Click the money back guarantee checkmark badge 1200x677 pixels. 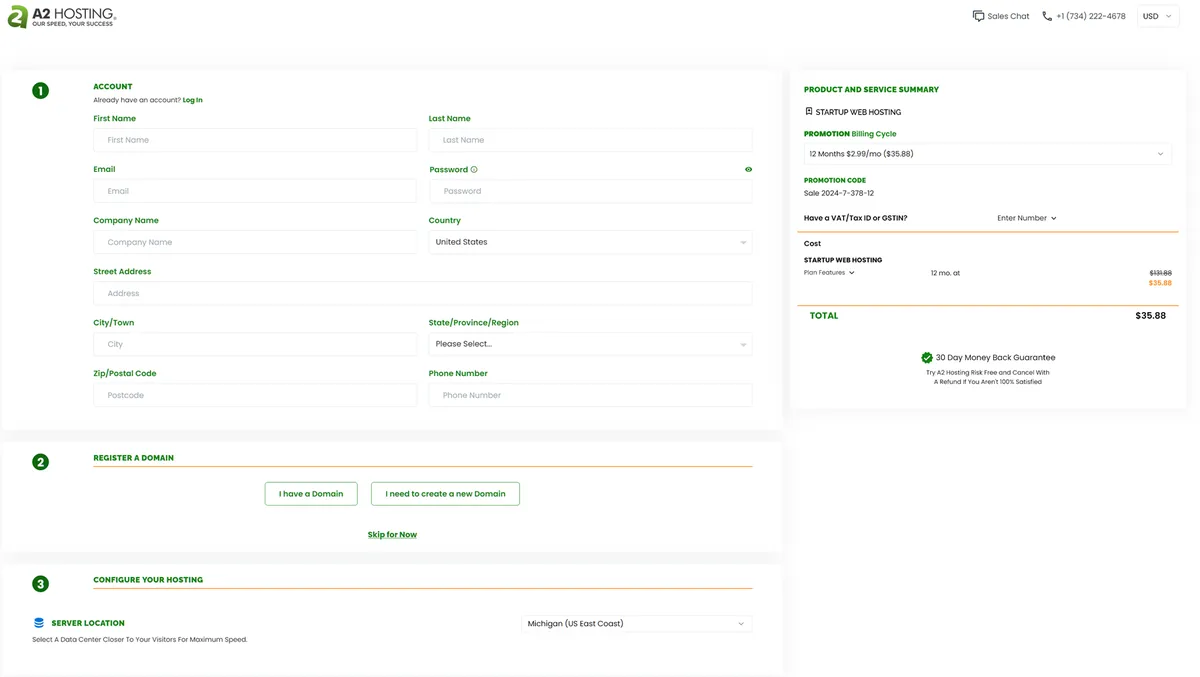point(927,357)
